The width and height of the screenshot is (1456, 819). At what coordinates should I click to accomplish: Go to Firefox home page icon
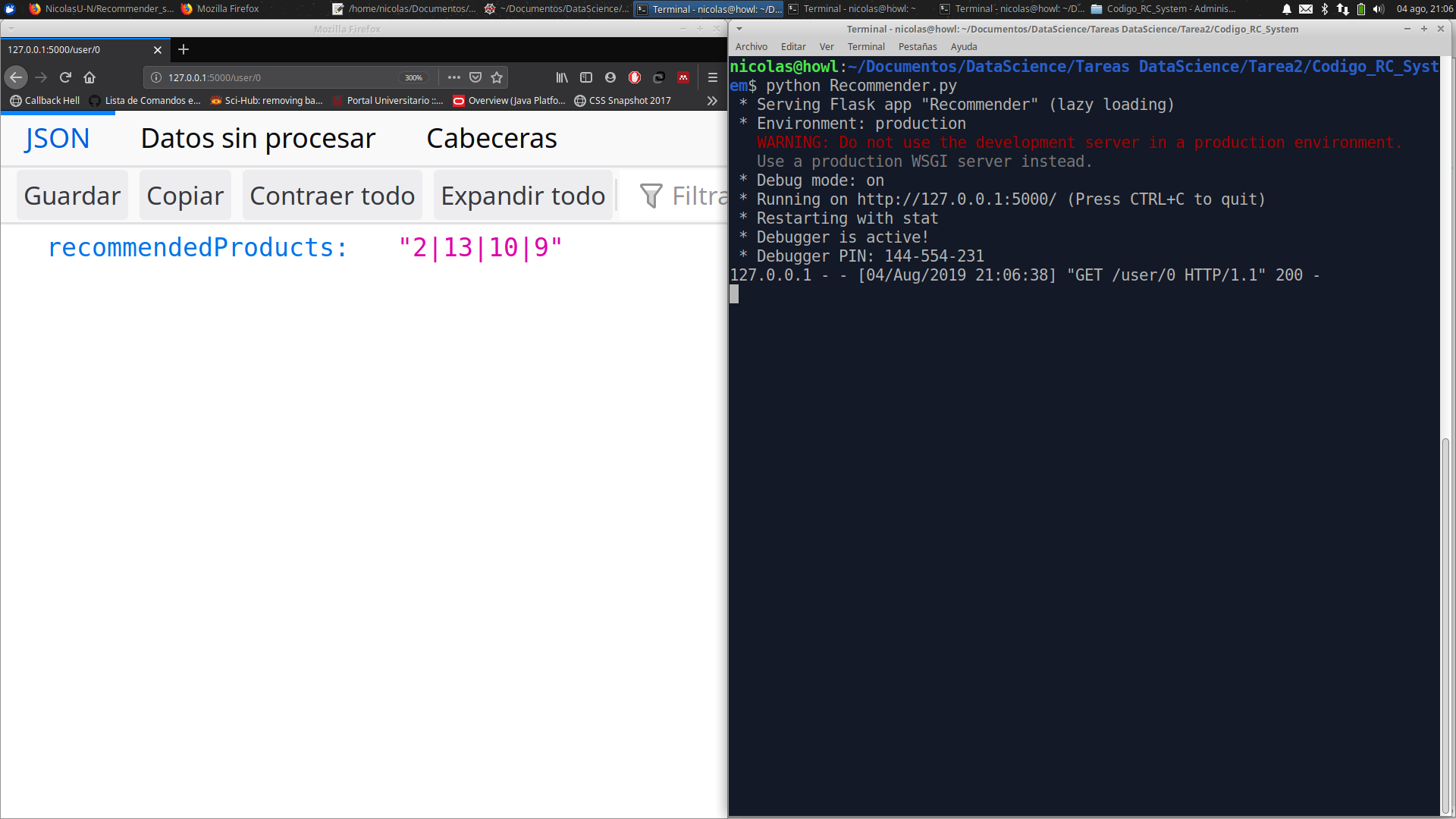pos(89,77)
